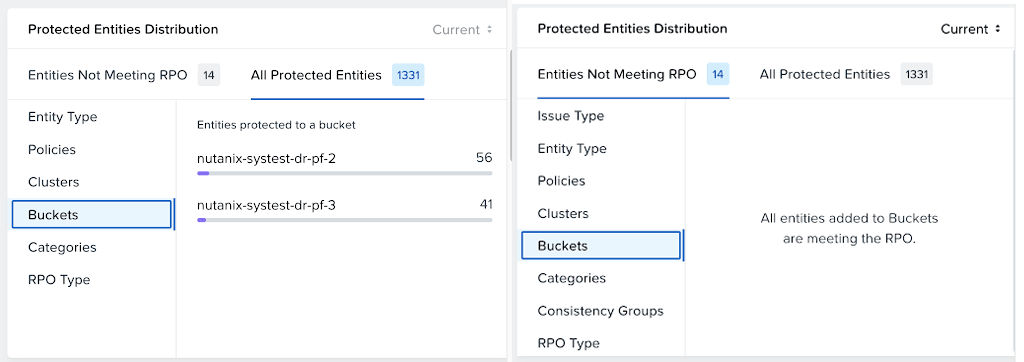Click 'Entities protected to a bucket' heading

(x=276, y=125)
